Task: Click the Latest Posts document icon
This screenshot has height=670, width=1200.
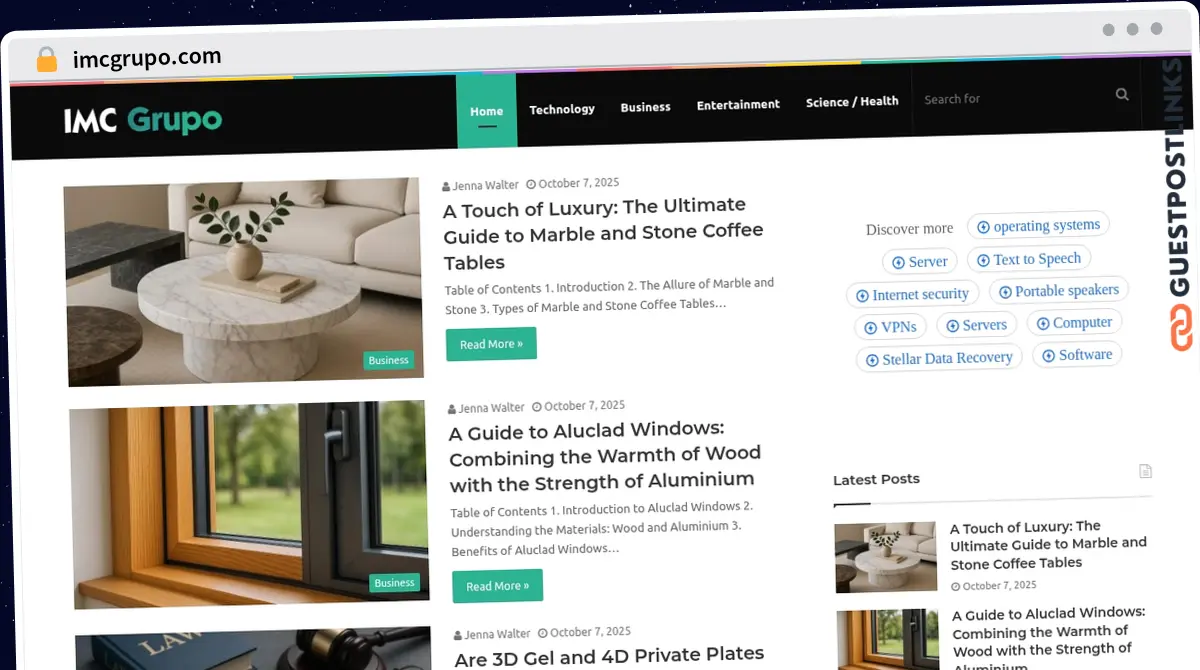Action: click(x=1145, y=471)
